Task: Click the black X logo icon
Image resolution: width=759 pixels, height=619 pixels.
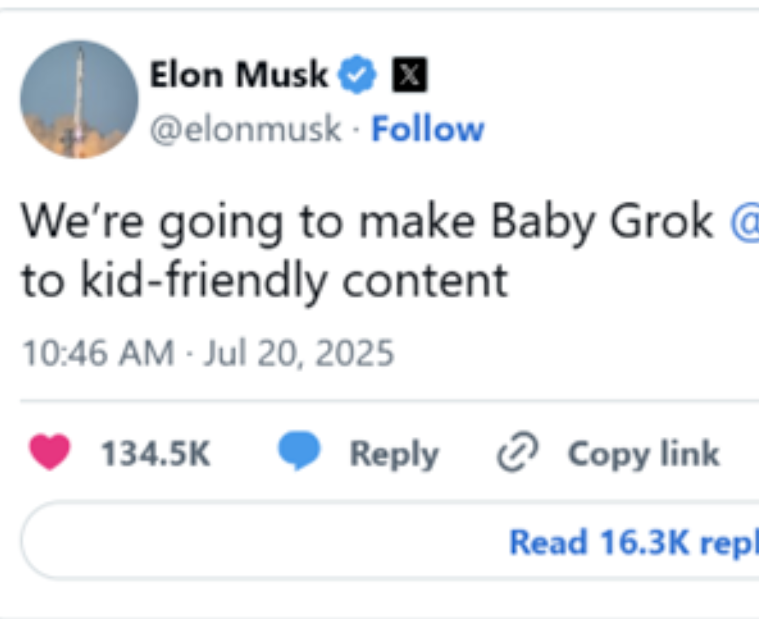Action: coord(409,75)
